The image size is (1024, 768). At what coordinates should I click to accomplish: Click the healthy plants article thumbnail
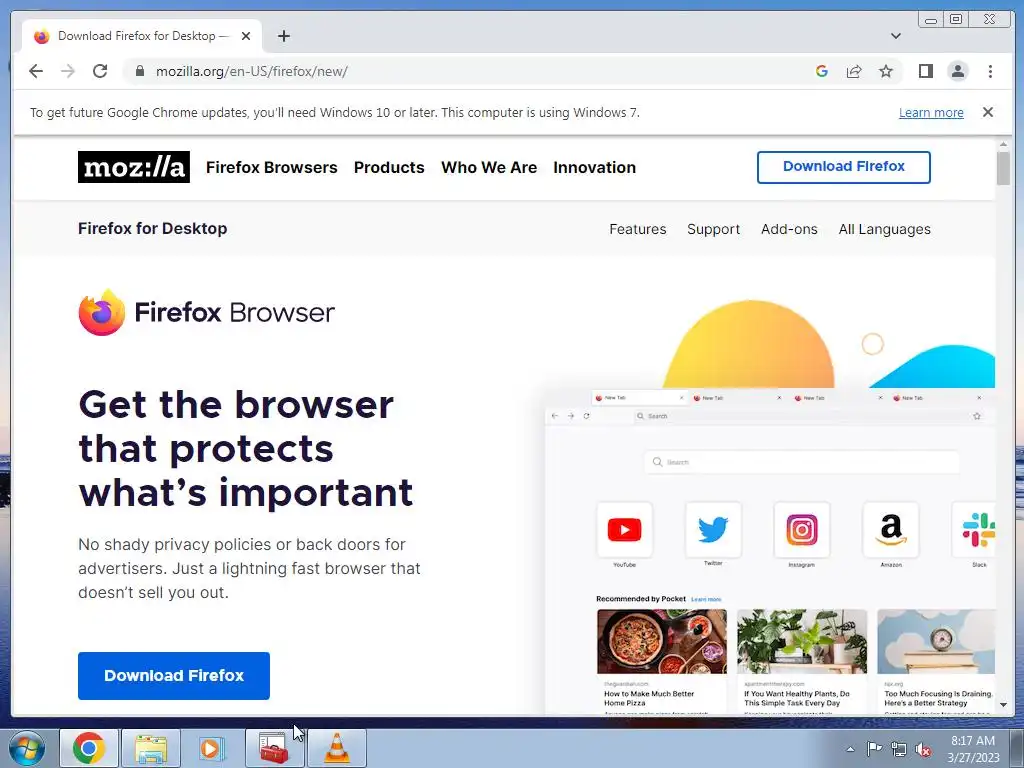[802, 641]
